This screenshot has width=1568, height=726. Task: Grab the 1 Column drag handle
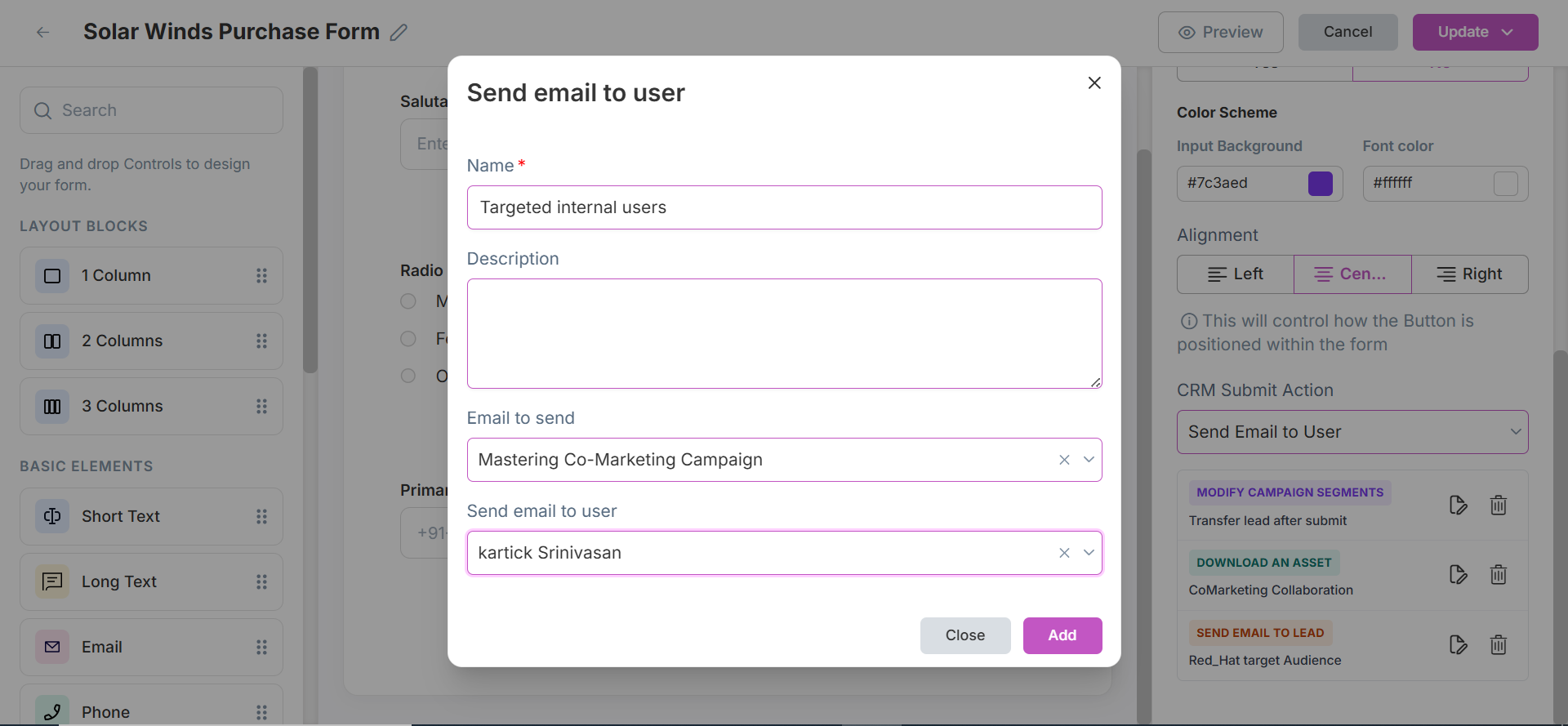click(261, 276)
